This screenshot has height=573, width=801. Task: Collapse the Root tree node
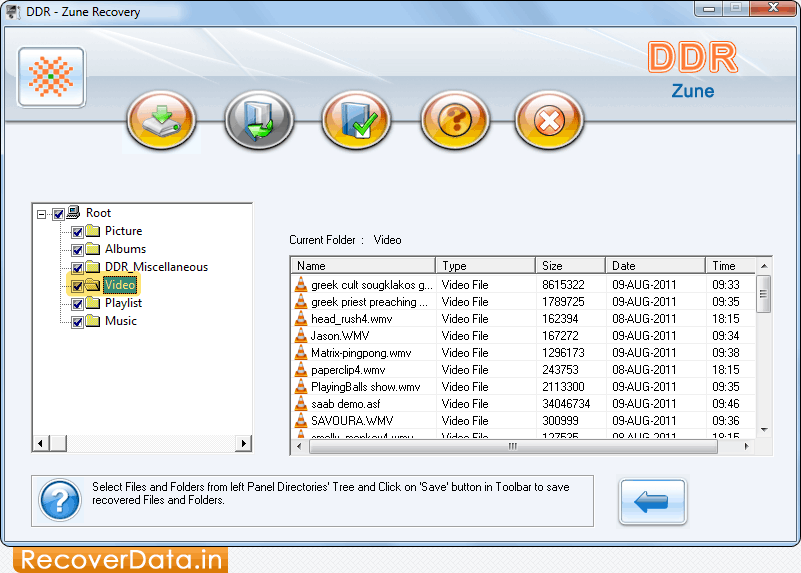41,214
